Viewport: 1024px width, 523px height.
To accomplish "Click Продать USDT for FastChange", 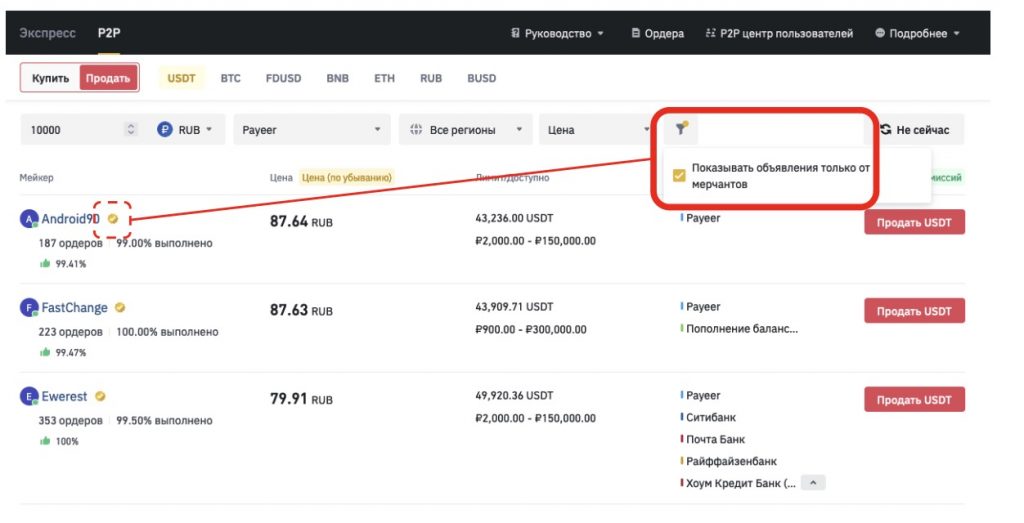I will tap(914, 311).
